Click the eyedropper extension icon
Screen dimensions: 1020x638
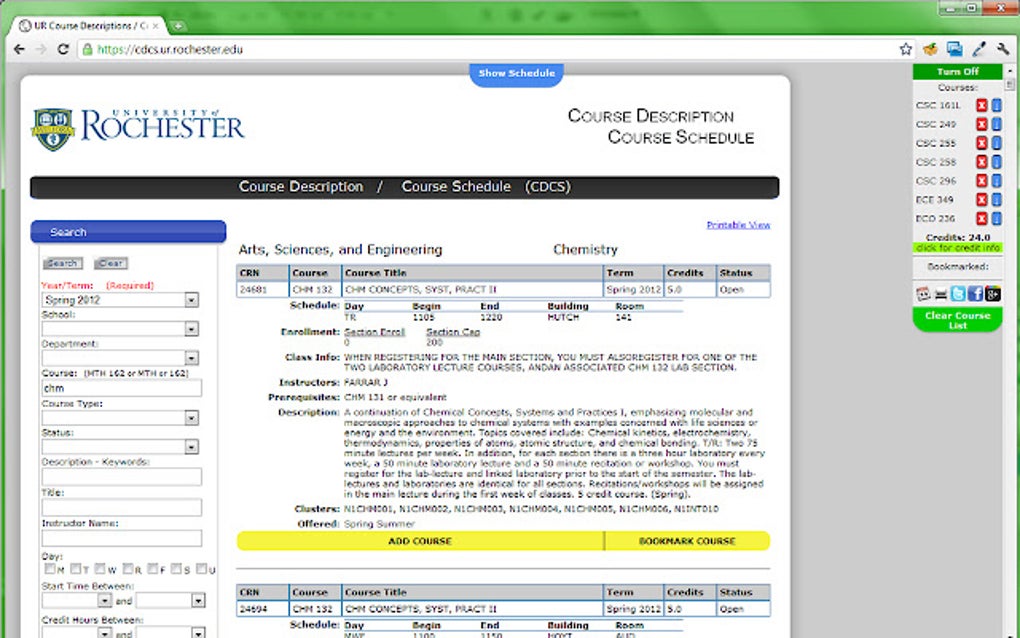coord(978,49)
